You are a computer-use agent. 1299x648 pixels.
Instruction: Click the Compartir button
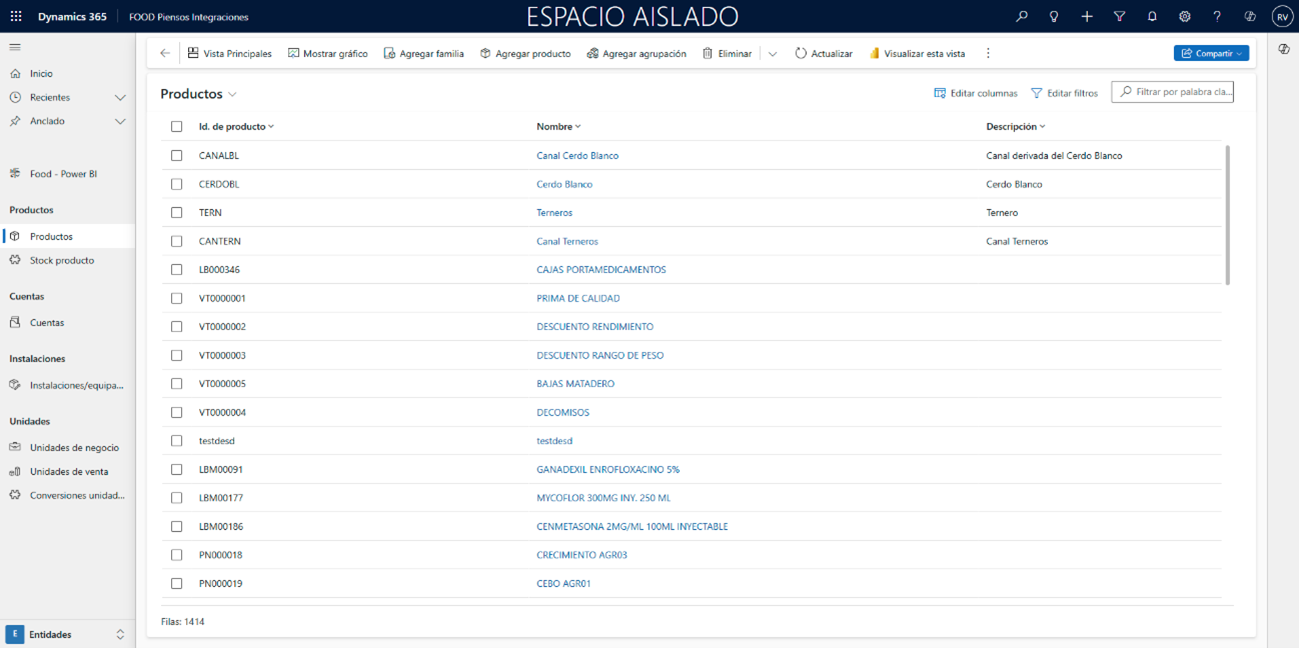1211,54
